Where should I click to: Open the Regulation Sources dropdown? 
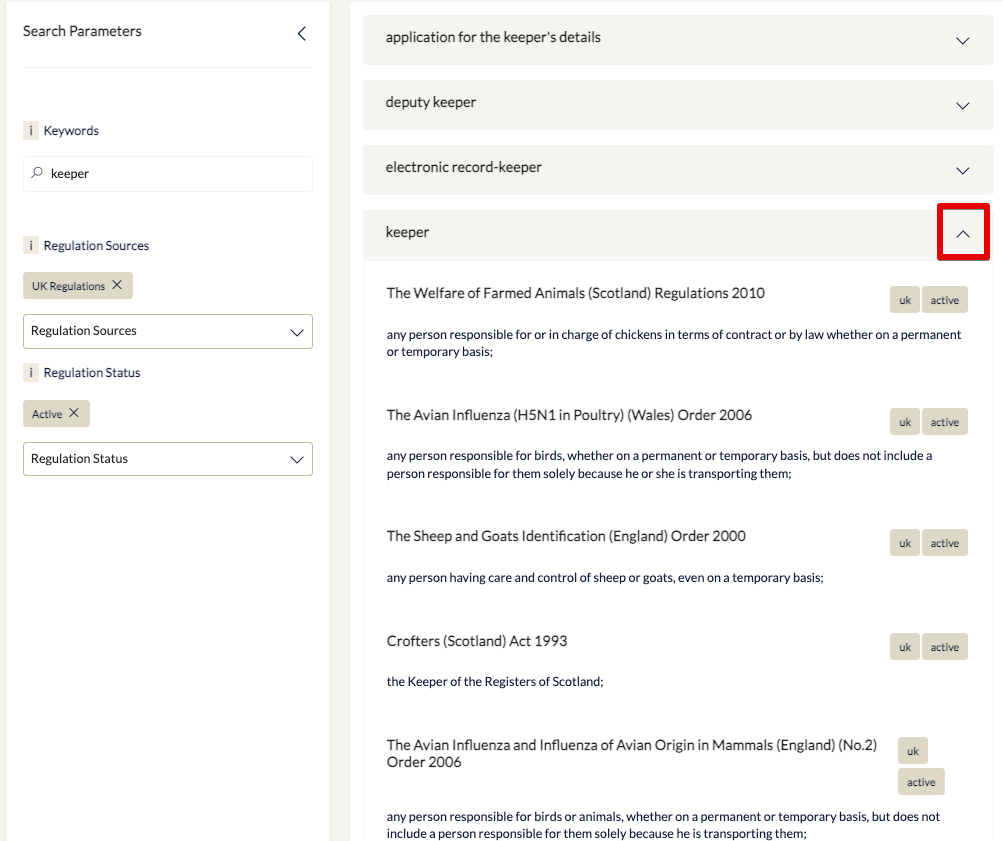tap(168, 331)
